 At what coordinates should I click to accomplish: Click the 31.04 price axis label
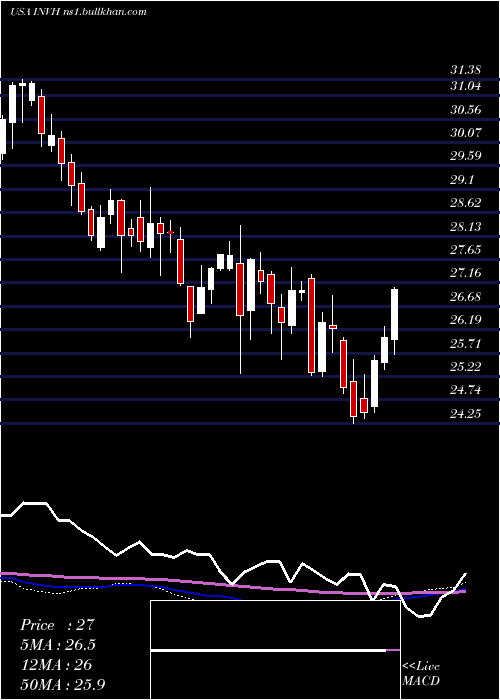465,86
